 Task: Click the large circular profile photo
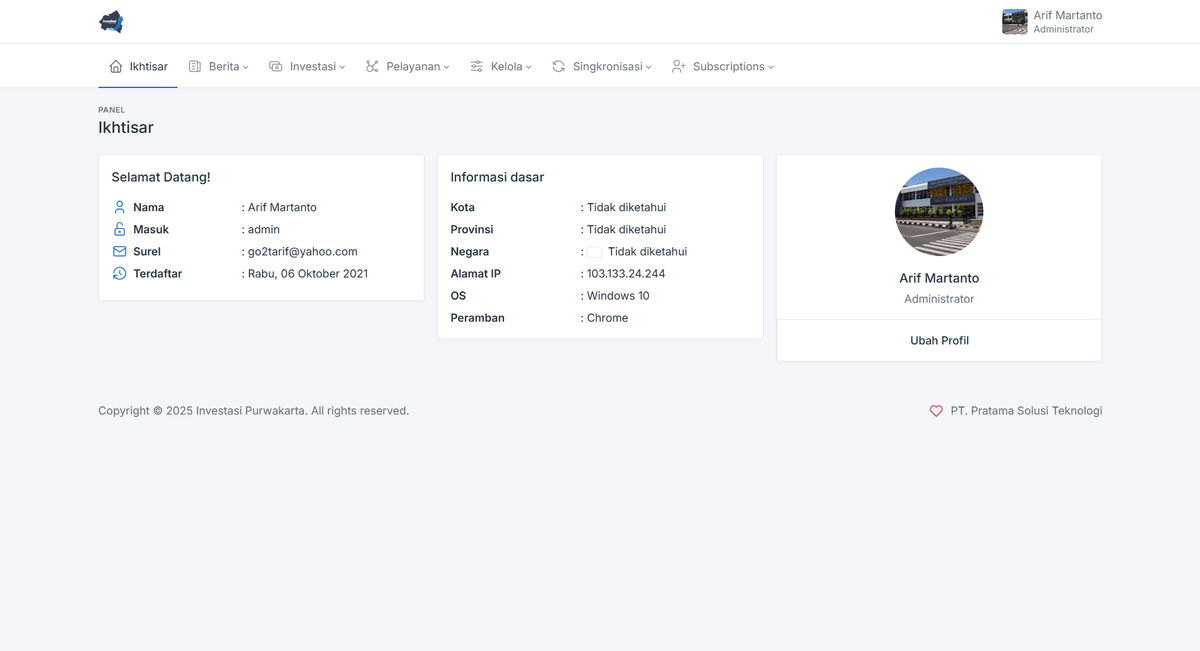click(939, 212)
